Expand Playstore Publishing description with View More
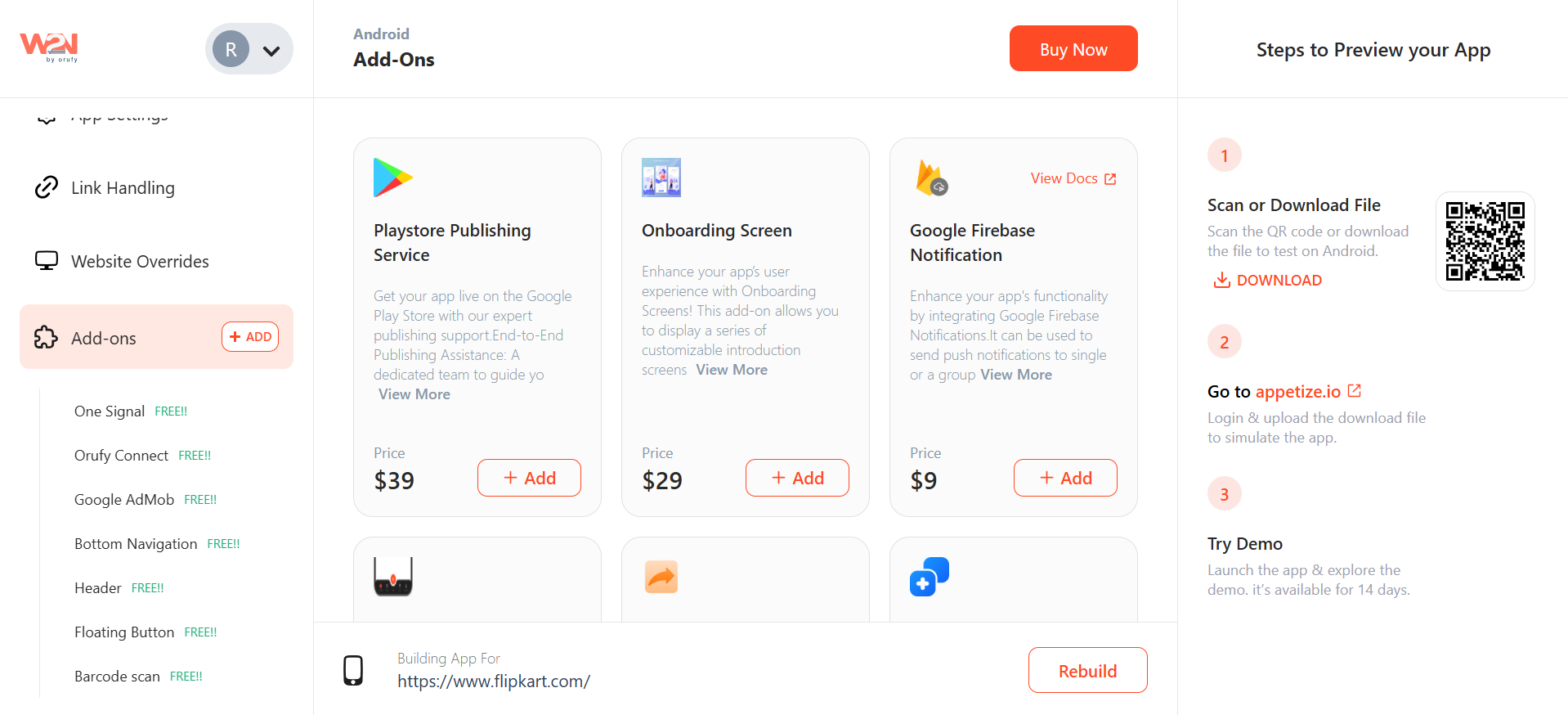 414,394
